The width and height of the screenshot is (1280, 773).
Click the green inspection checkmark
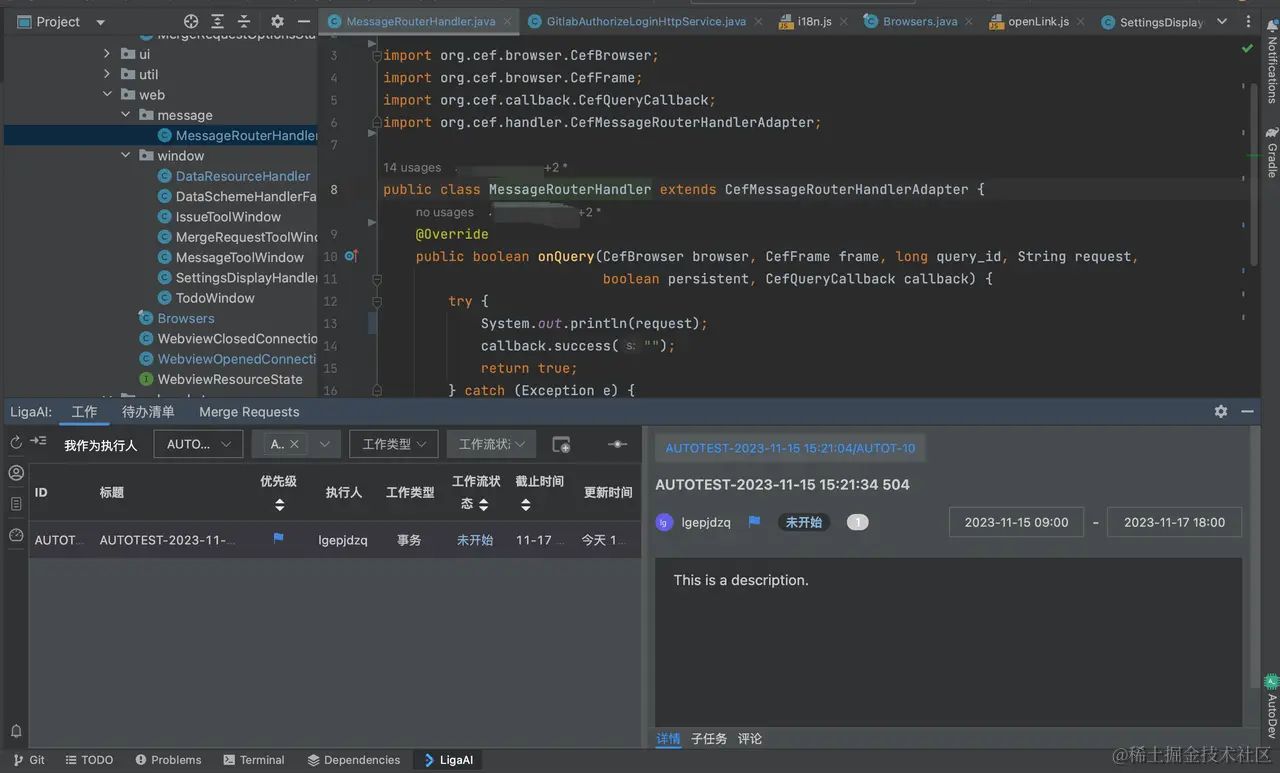coord(1247,48)
